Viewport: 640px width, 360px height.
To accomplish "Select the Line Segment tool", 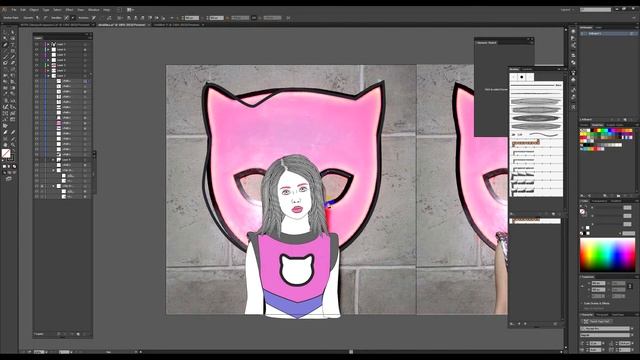I will [x=5, y=51].
